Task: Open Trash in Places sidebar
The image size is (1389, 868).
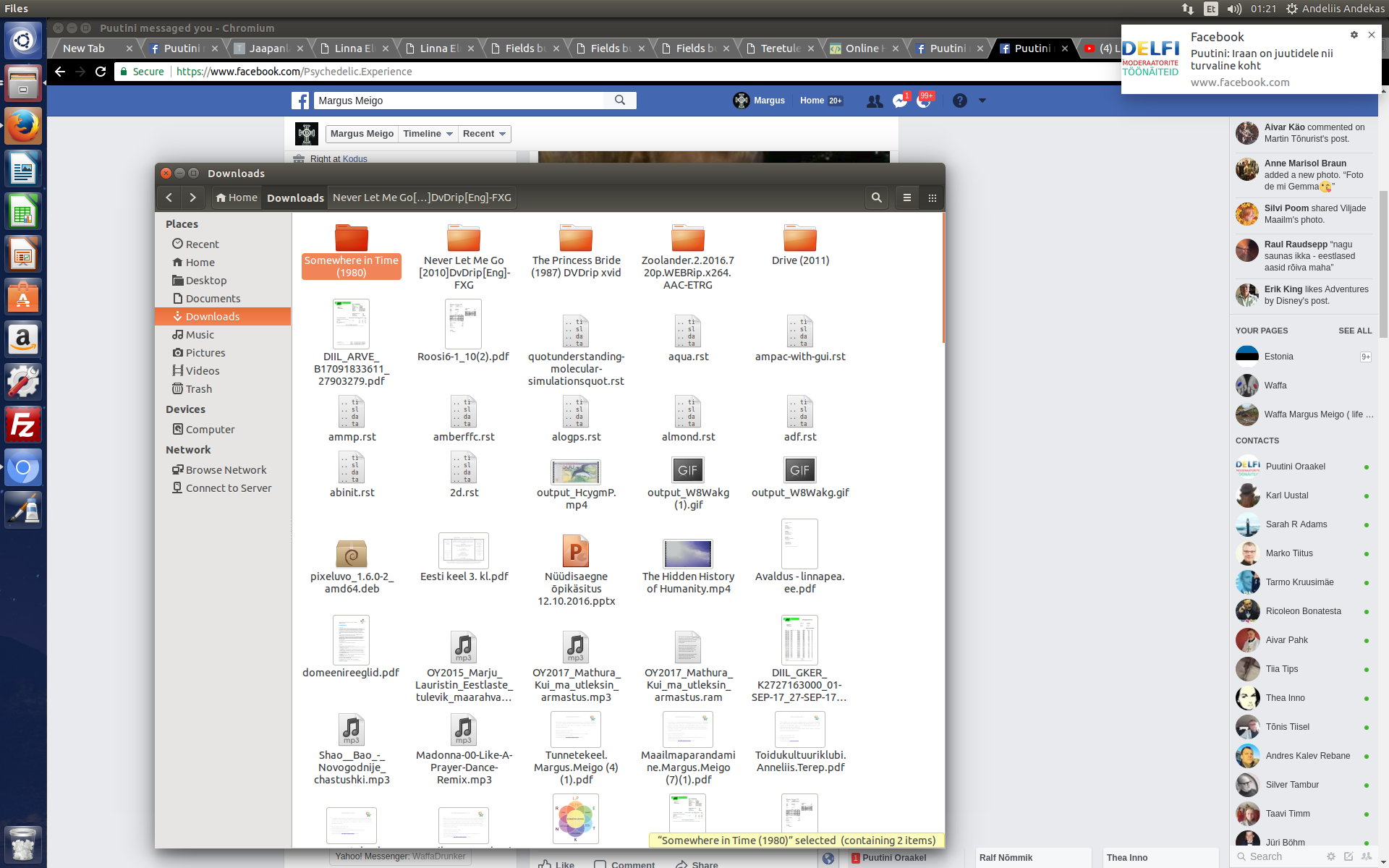Action: point(223,389)
